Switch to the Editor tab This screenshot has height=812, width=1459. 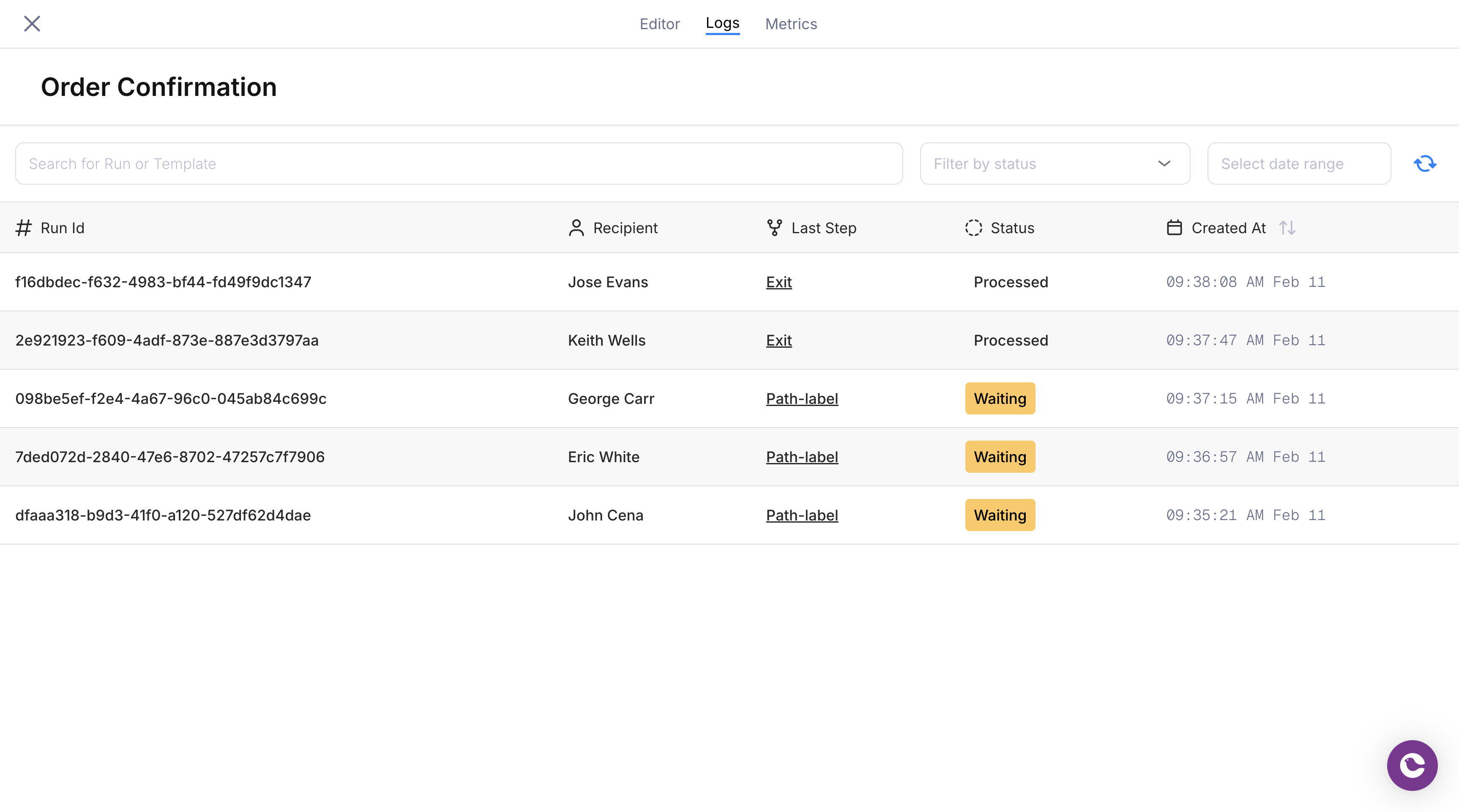click(x=659, y=24)
